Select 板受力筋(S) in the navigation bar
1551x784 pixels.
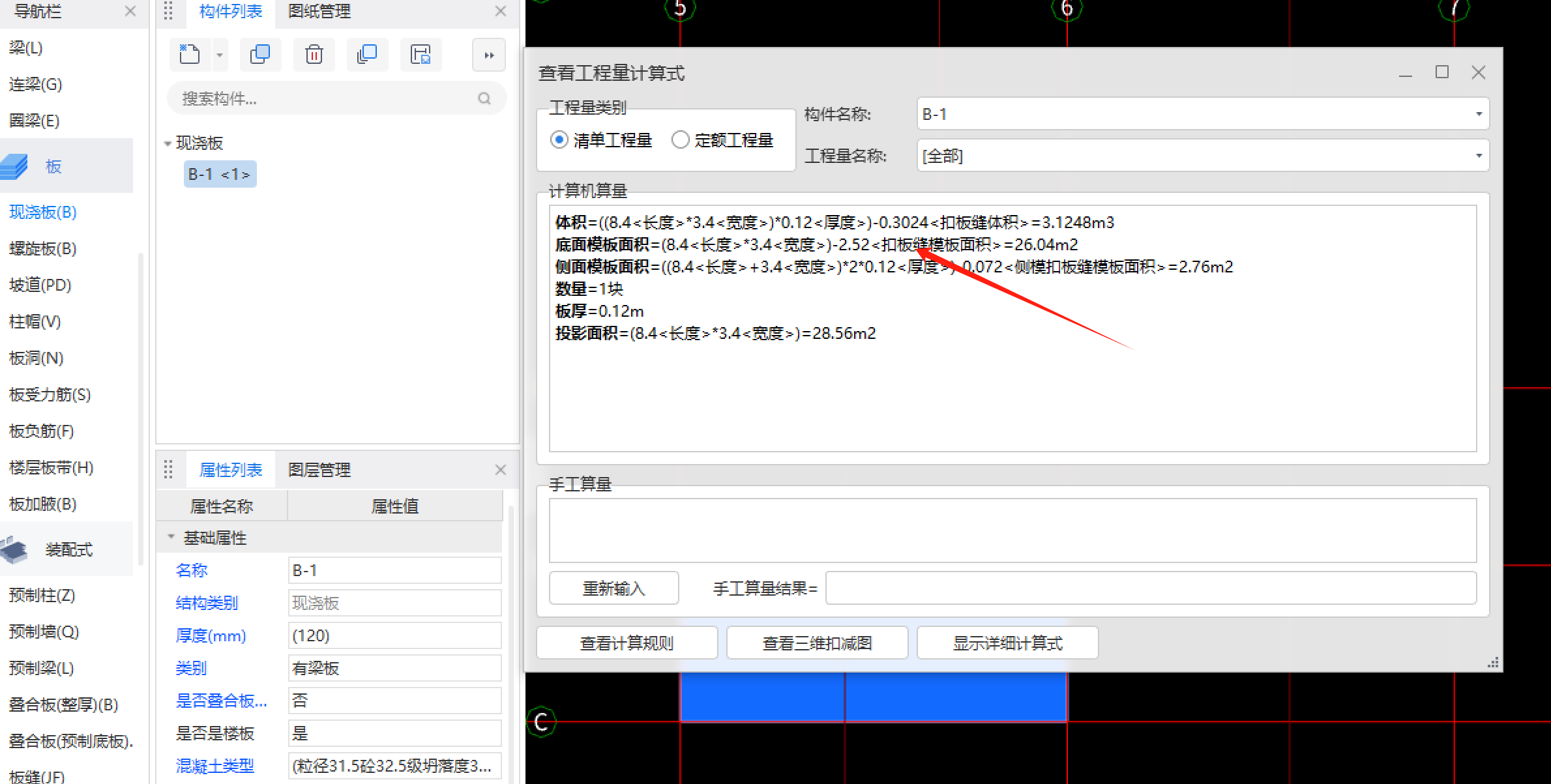[50, 394]
